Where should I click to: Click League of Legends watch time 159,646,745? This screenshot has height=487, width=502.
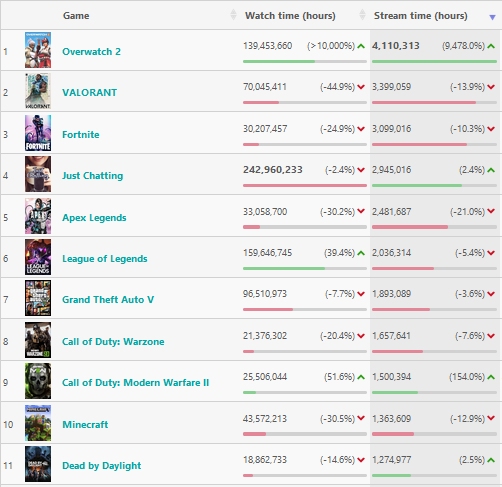tap(268, 253)
